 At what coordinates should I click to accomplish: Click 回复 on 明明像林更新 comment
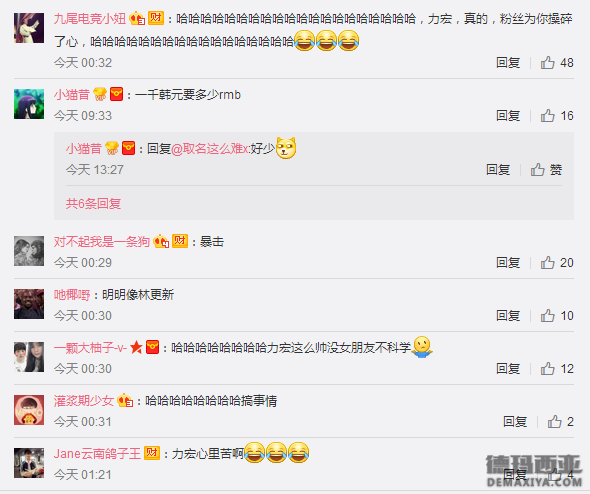[508, 316]
